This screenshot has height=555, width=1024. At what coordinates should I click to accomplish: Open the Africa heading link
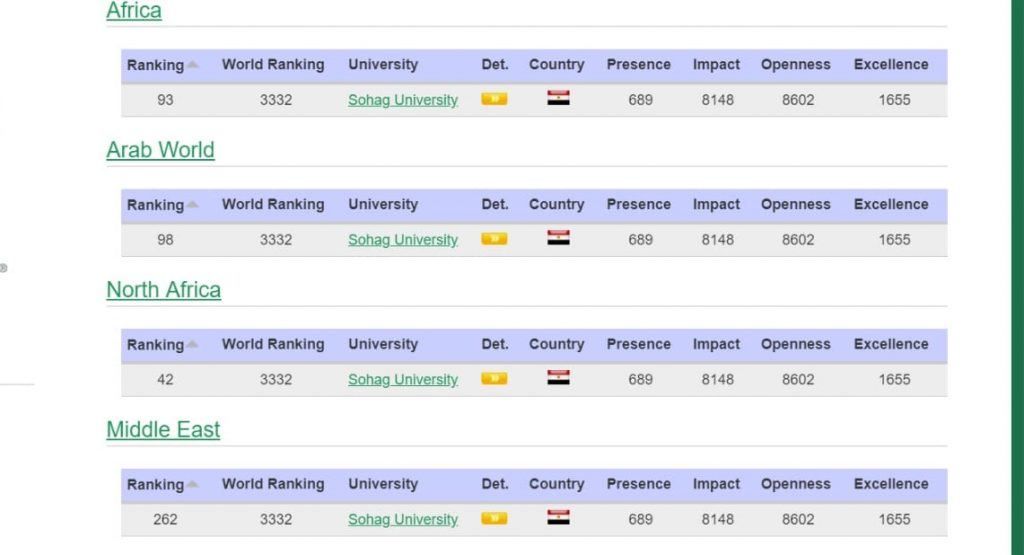coord(134,11)
